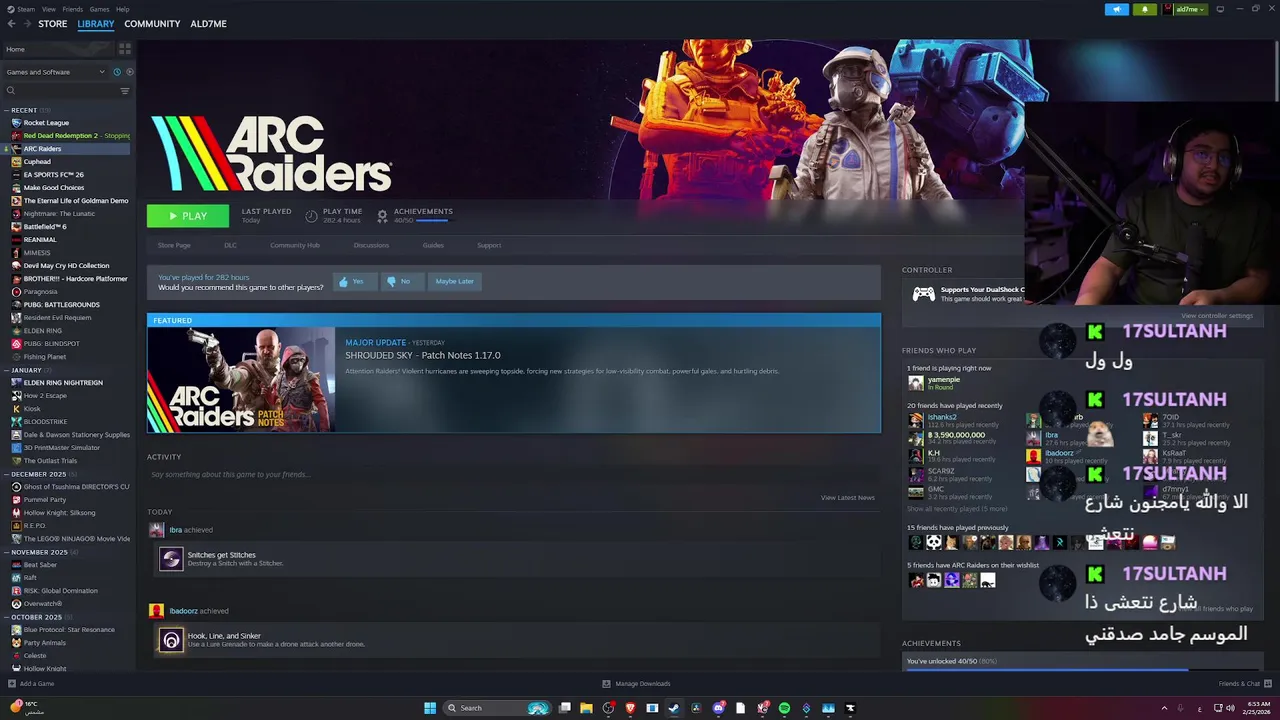Open advanced filters icon in library search

click(125, 91)
